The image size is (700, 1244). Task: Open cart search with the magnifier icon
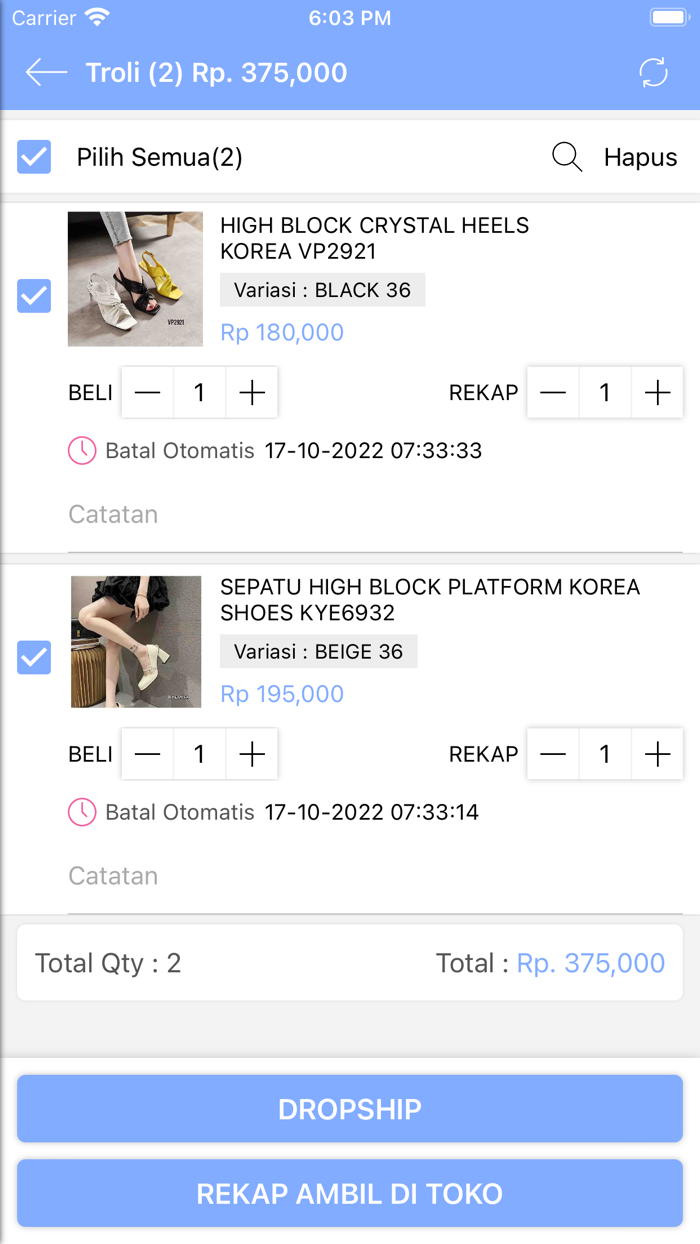[567, 157]
